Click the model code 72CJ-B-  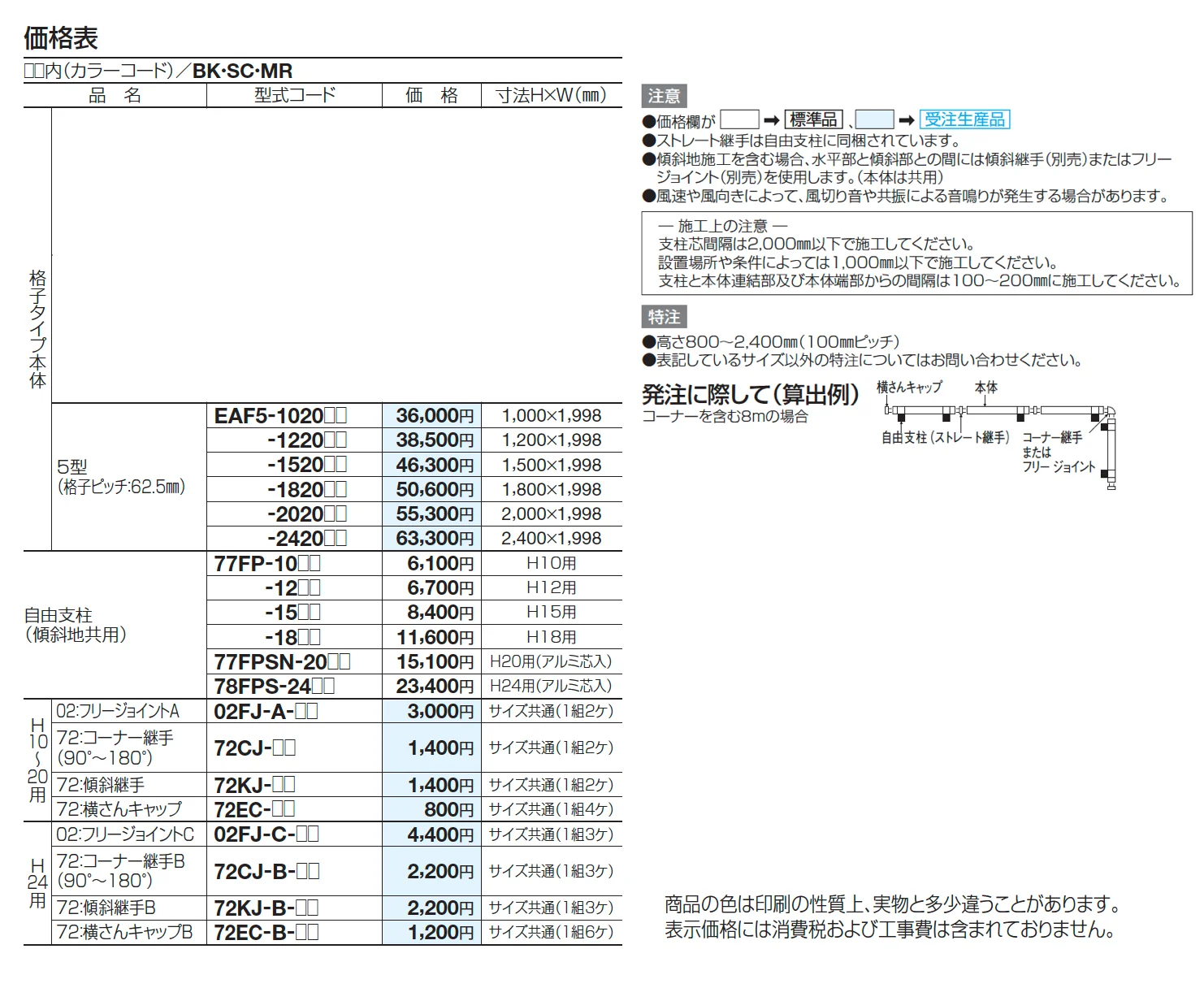point(266,872)
